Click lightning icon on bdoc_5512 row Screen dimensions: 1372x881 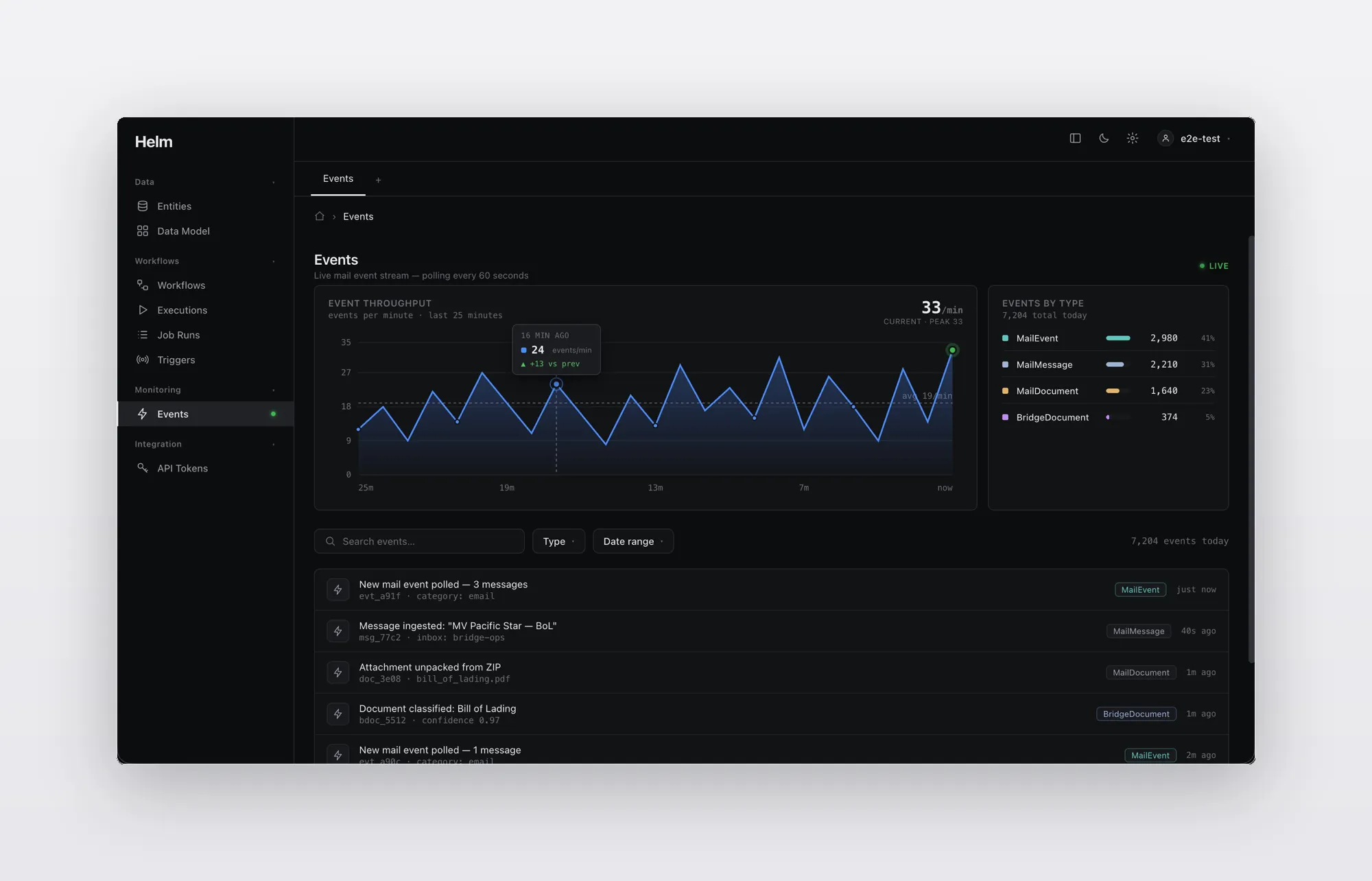click(x=338, y=714)
